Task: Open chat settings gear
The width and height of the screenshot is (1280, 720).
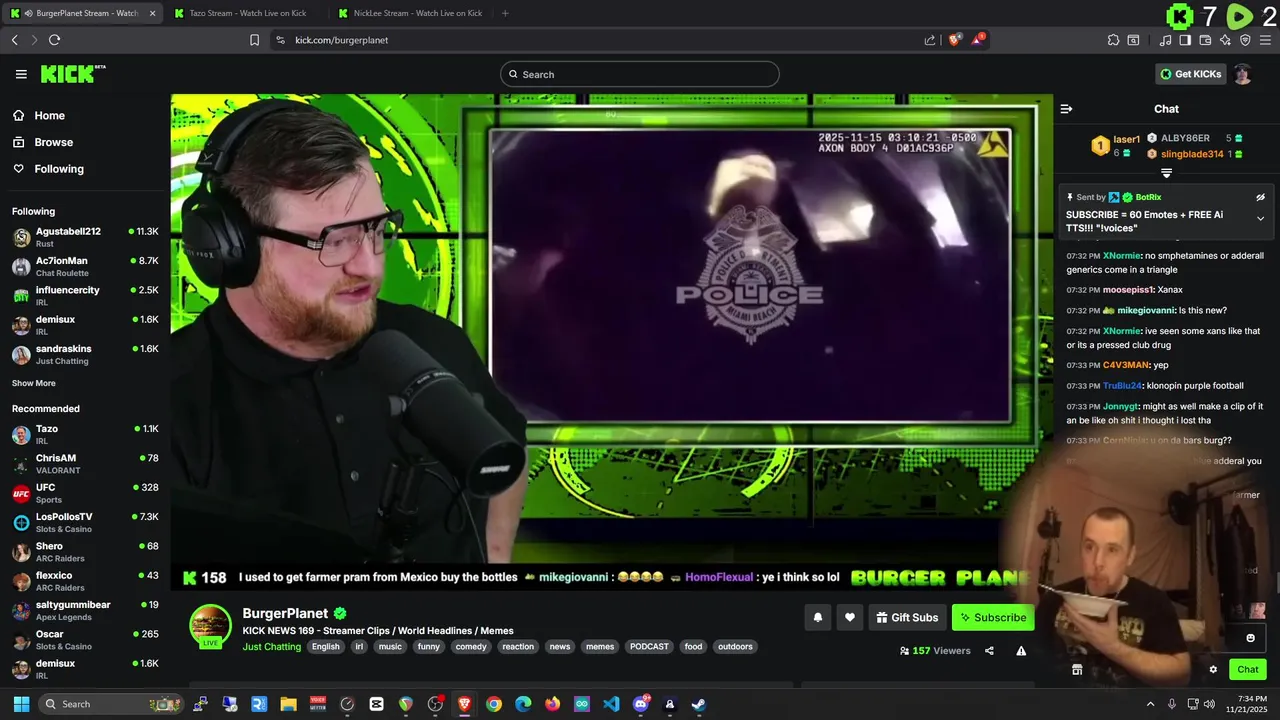Action: (x=1213, y=670)
